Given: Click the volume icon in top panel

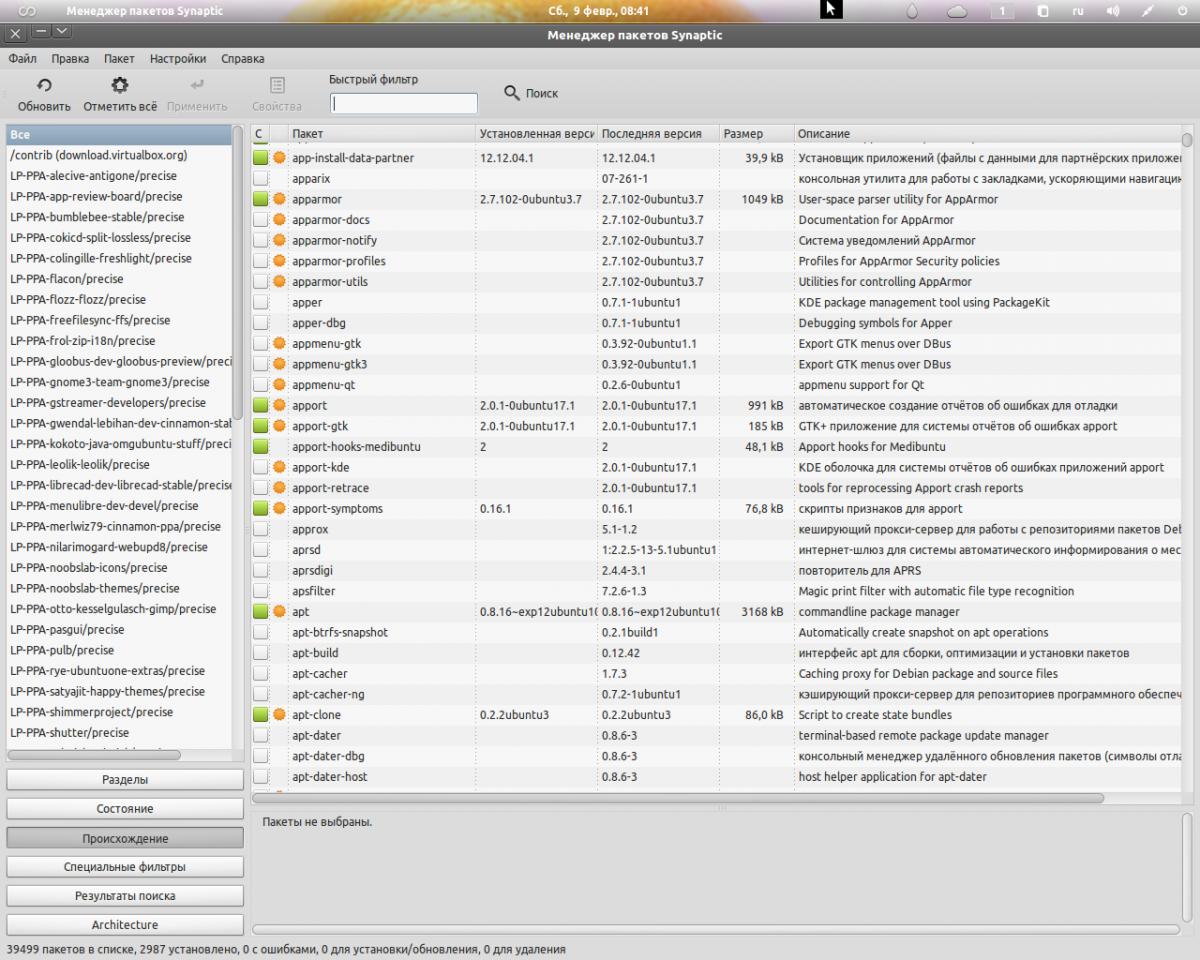Looking at the screenshot, I should click(1113, 11).
